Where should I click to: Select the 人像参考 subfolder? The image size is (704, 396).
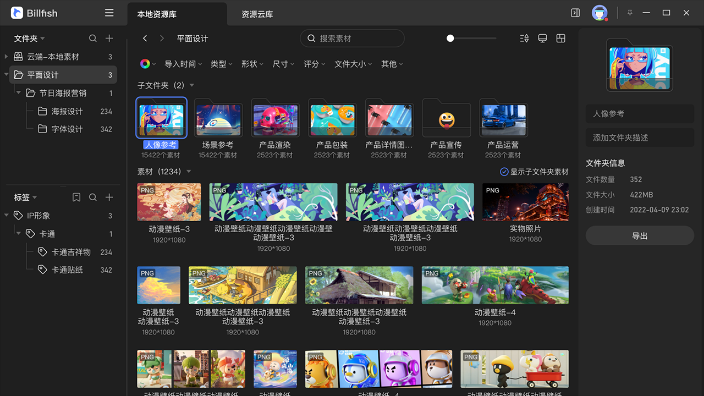coord(161,119)
